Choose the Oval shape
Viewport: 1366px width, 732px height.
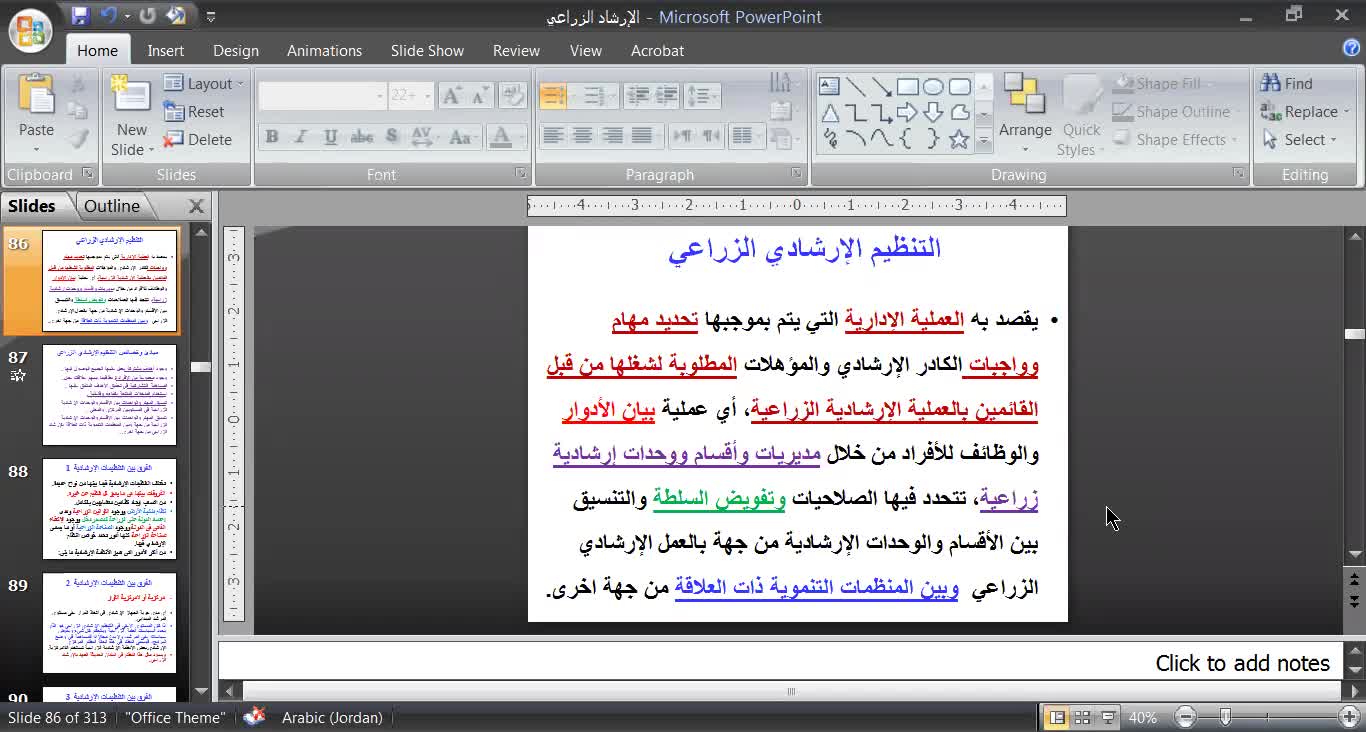934,87
